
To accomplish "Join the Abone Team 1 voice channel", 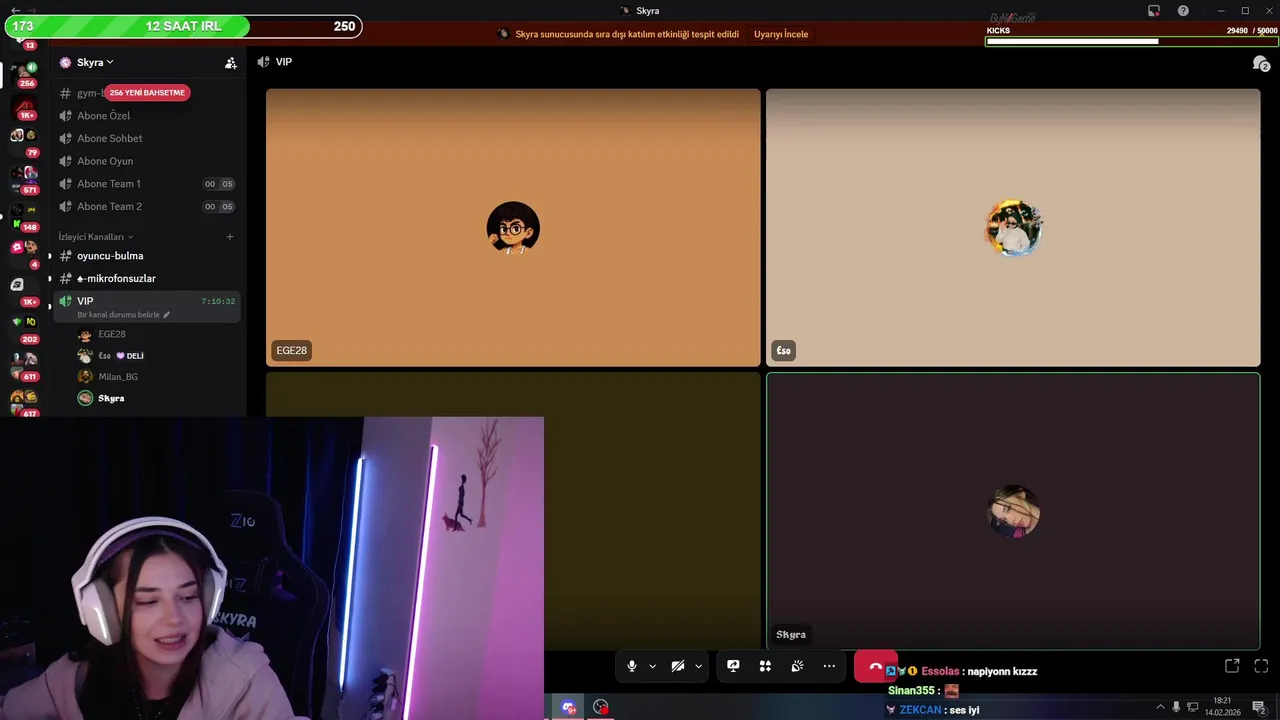I will (148, 184).
